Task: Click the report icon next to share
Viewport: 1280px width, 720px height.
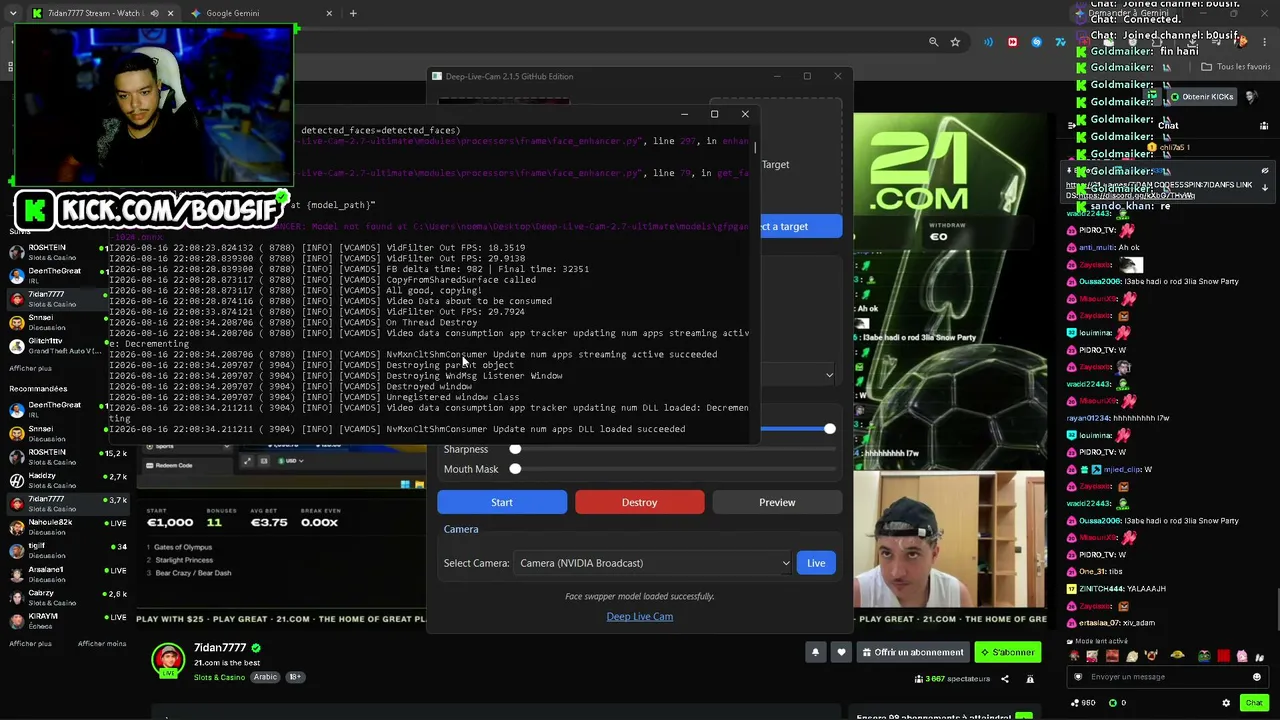Action: pos(1030,679)
